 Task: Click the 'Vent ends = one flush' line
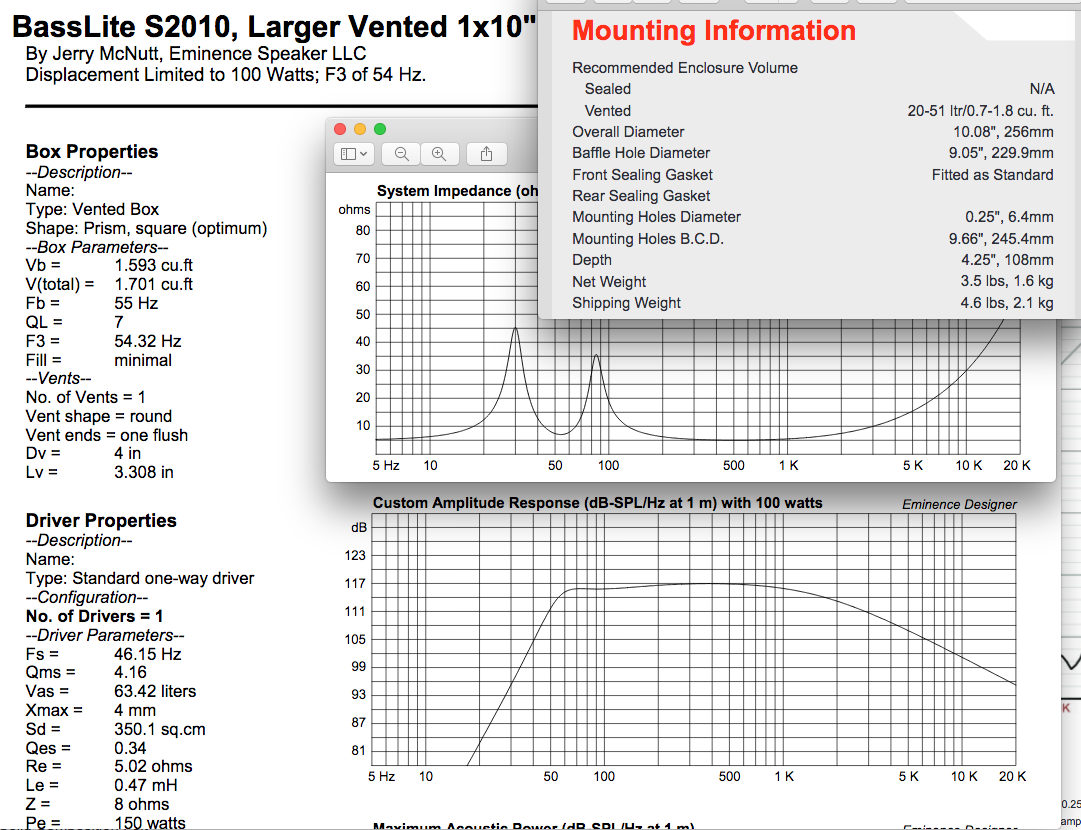(107, 435)
